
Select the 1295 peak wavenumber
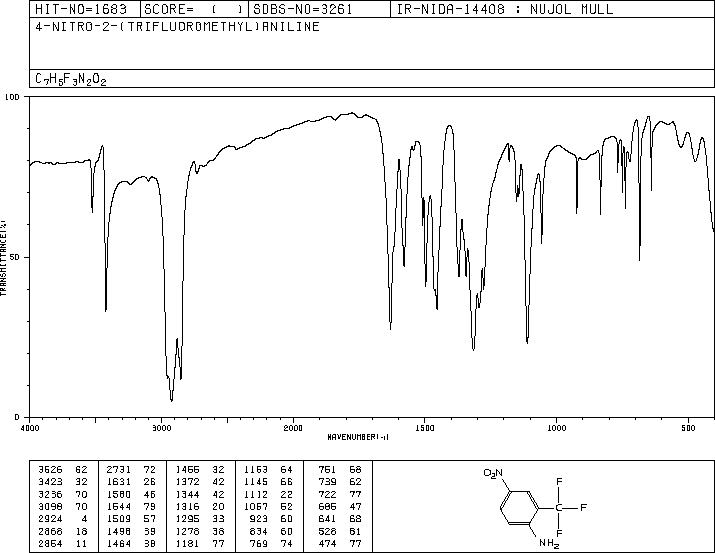click(187, 519)
